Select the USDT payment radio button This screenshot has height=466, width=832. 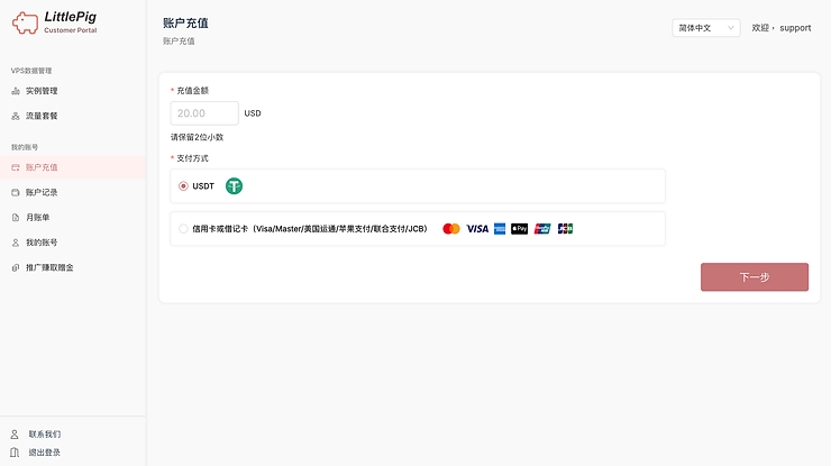(183, 186)
